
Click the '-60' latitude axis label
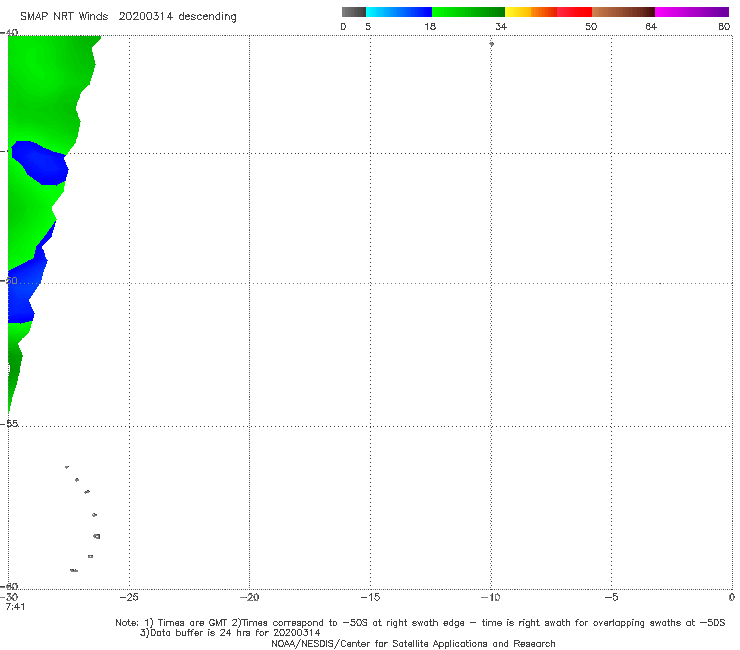[9, 586]
